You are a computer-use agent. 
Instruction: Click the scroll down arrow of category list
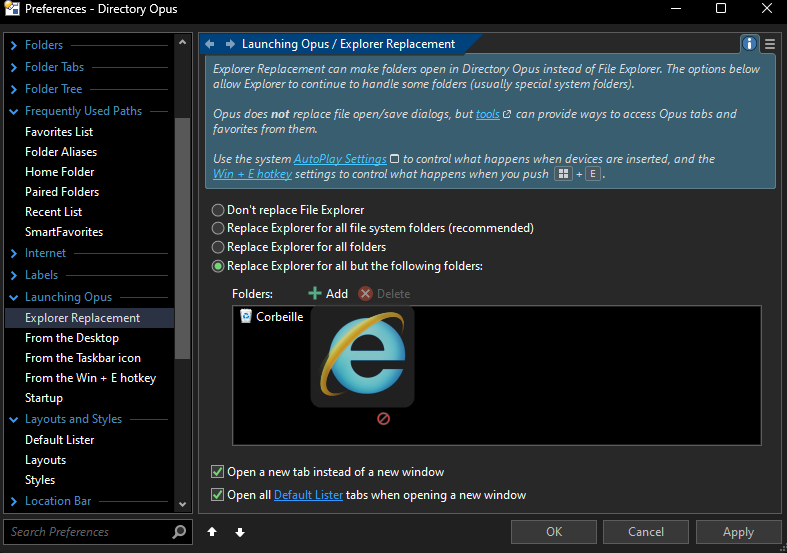[x=182, y=504]
